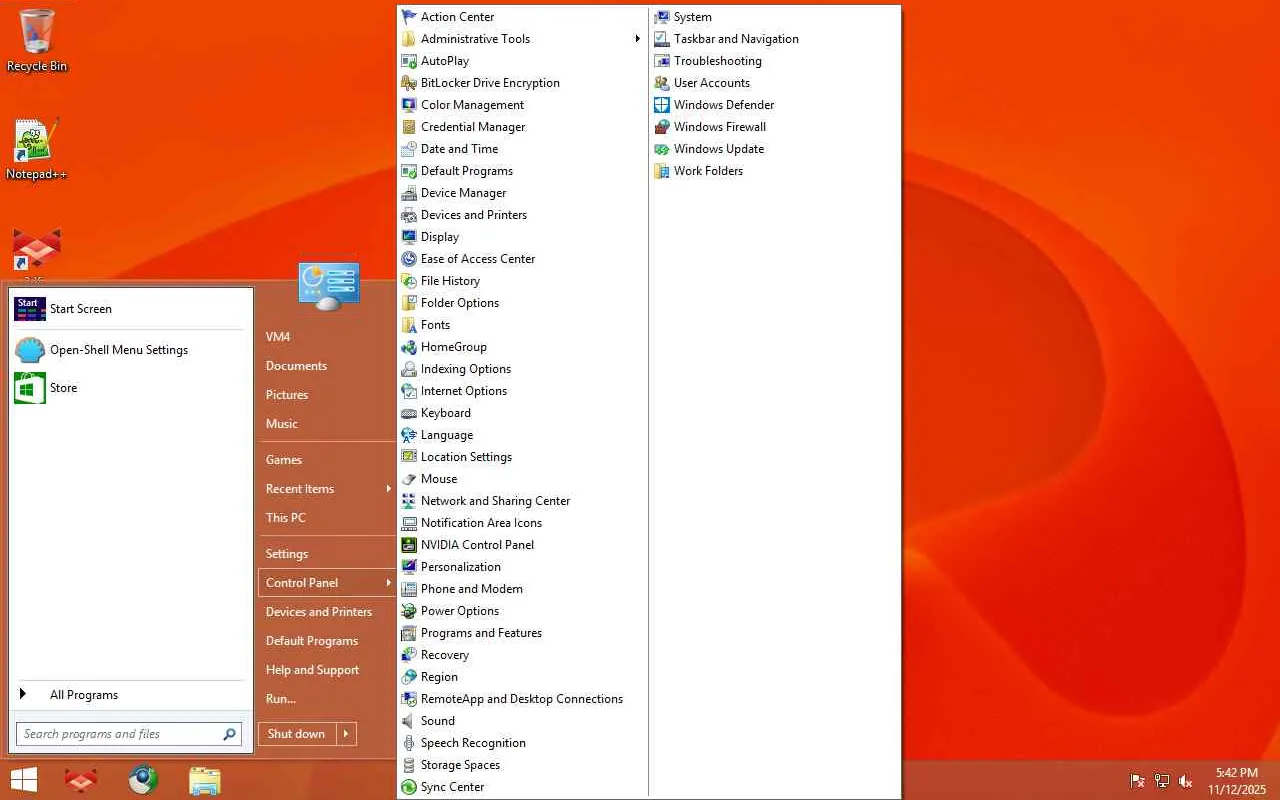Click the Credential Manager icon
The width and height of the screenshot is (1280, 800).
[x=408, y=127]
